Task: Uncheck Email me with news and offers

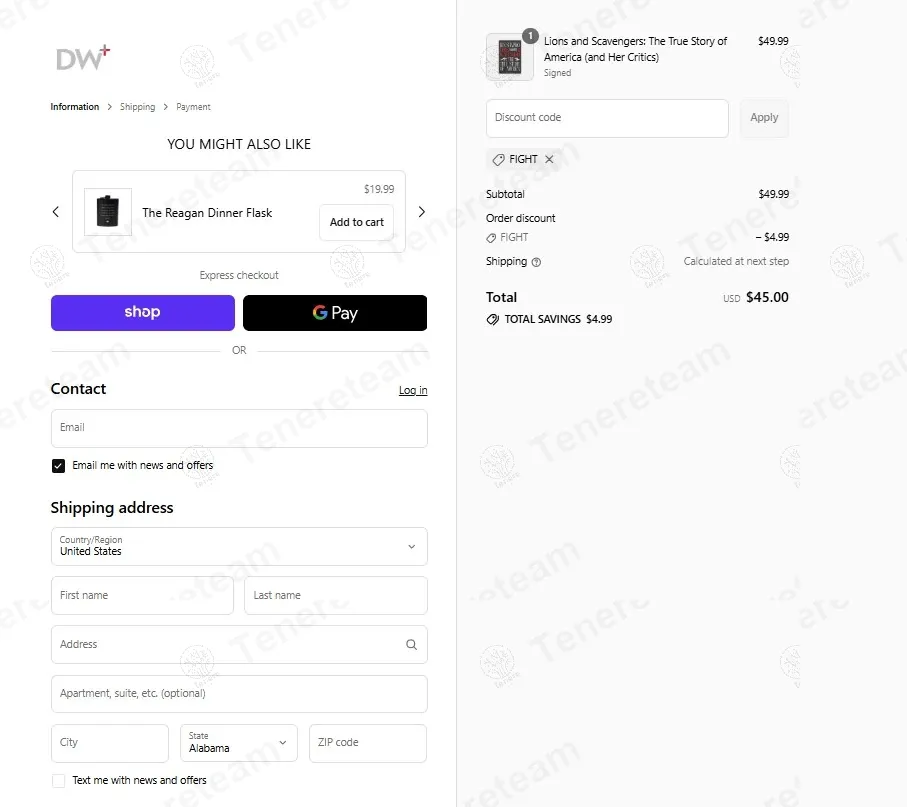Action: [58, 466]
